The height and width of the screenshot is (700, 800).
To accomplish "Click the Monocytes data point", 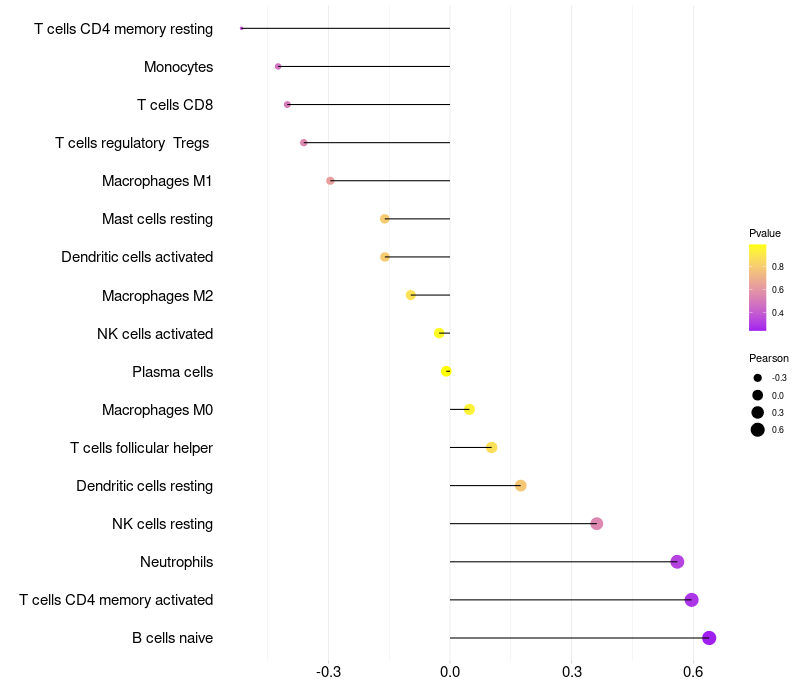I will click(278, 67).
